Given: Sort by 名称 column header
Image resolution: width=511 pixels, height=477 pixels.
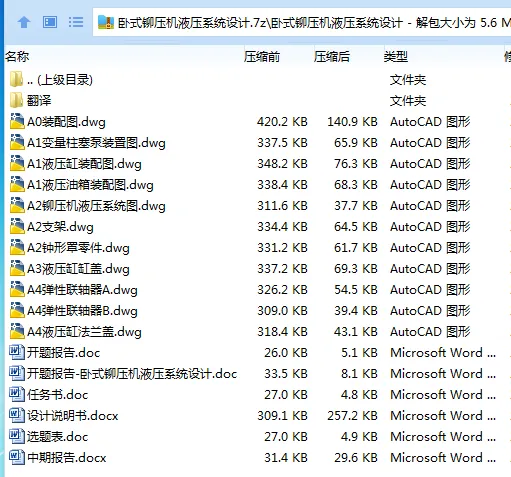Looking at the screenshot, I should (17, 57).
